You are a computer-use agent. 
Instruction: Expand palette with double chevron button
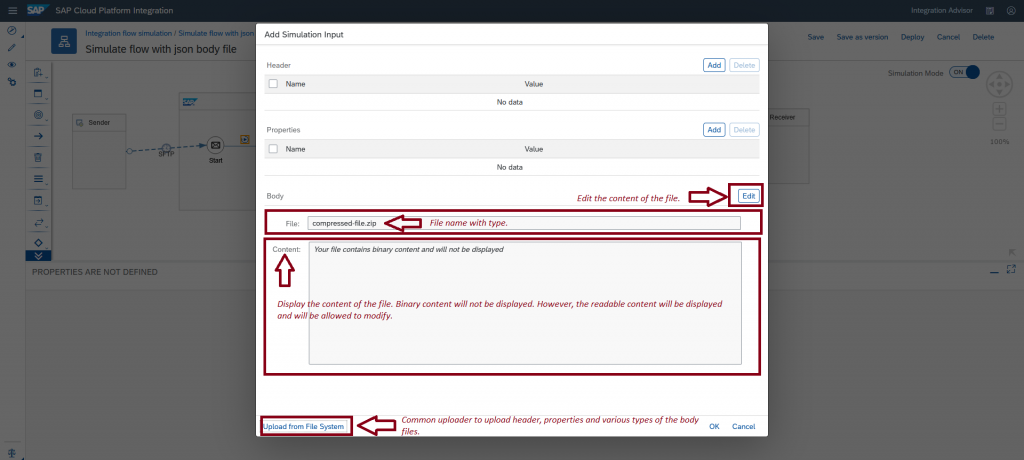pos(38,255)
